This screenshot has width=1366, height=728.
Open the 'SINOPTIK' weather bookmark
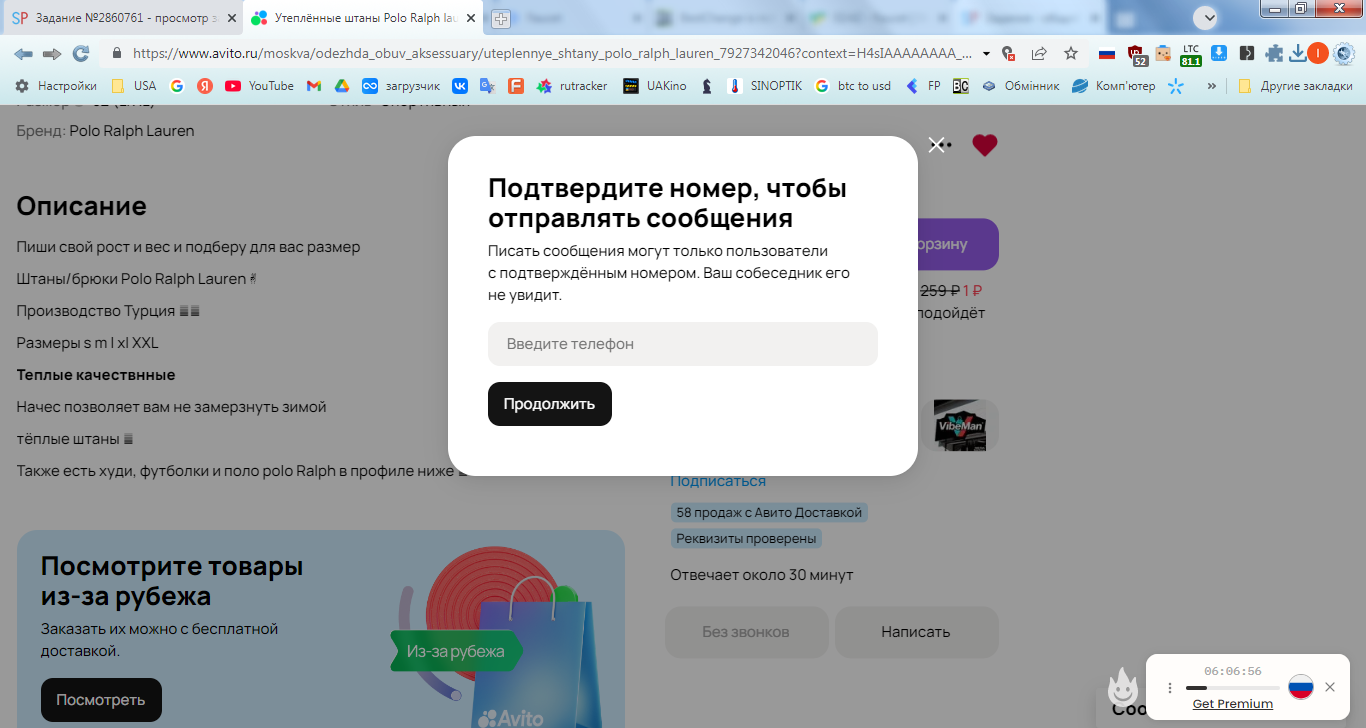tap(765, 86)
